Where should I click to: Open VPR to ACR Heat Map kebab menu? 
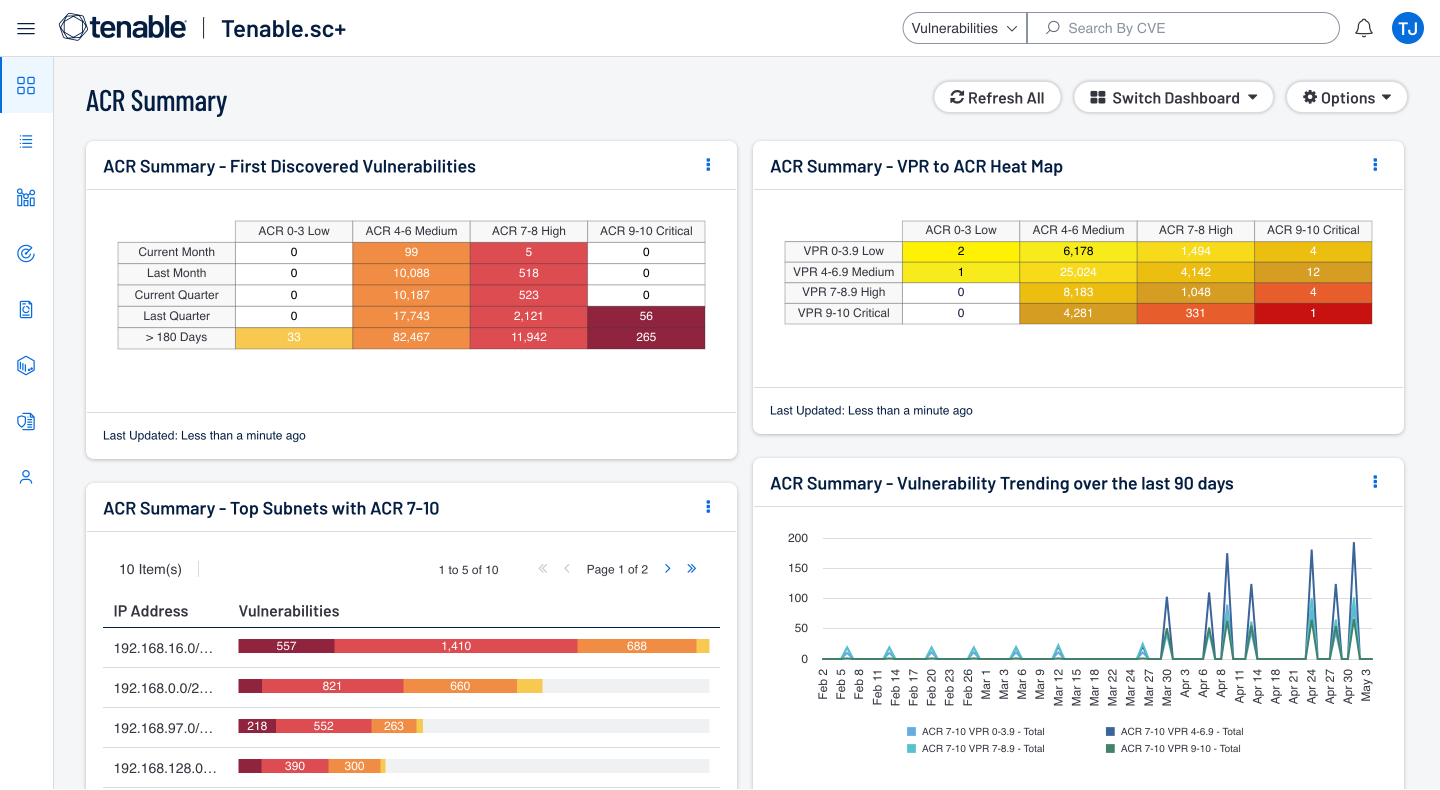1375,165
